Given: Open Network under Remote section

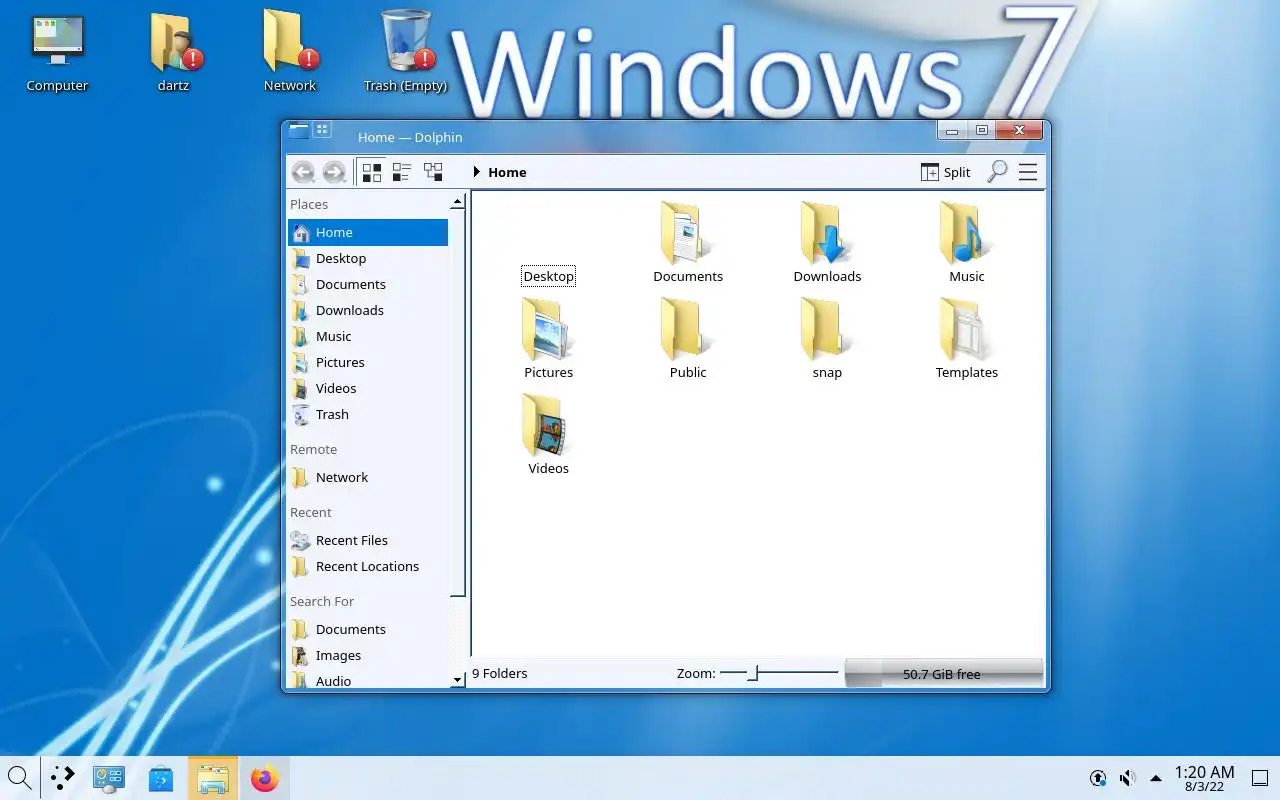Looking at the screenshot, I should 368,477.
